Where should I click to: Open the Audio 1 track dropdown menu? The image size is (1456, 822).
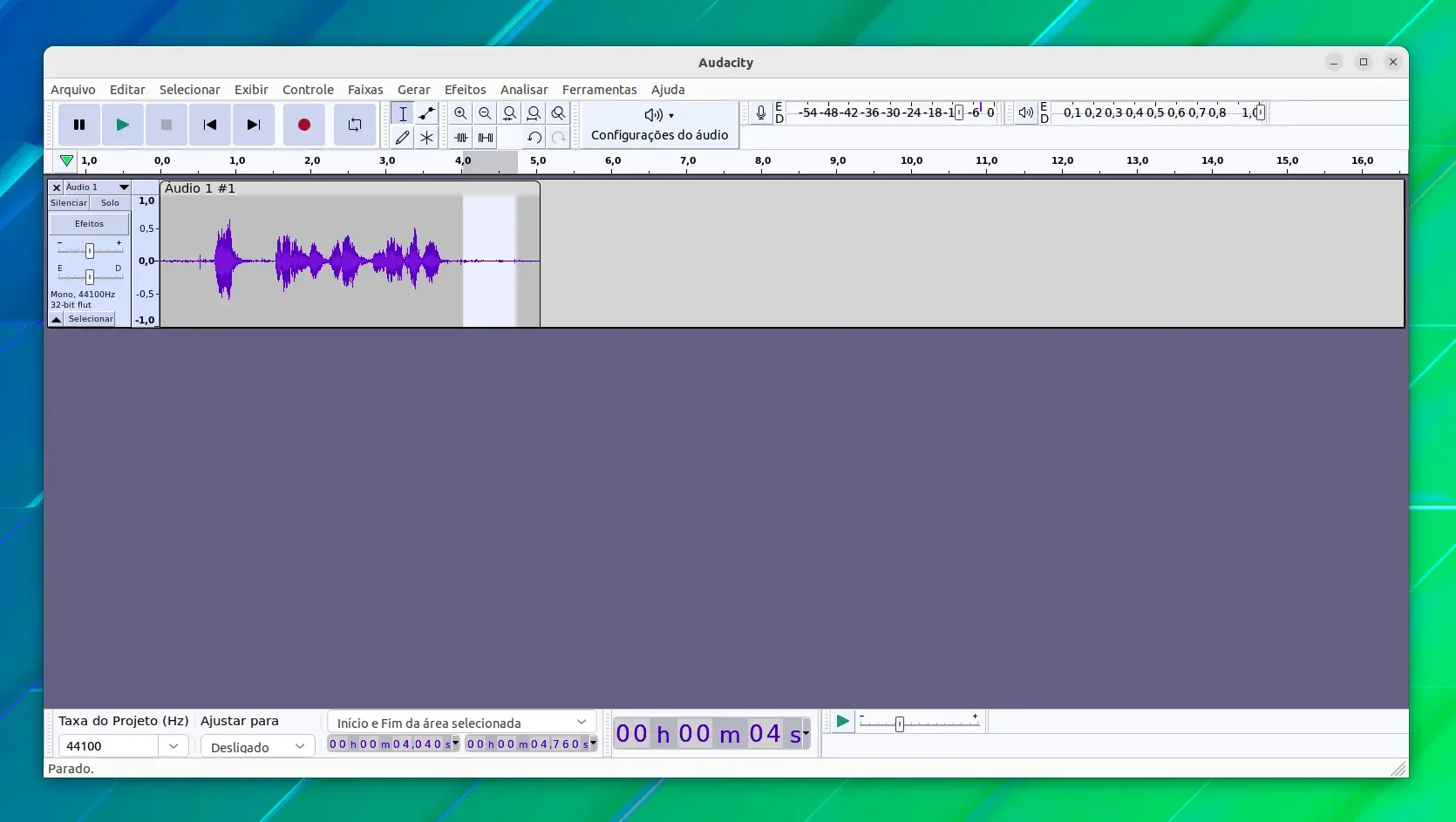point(98,187)
